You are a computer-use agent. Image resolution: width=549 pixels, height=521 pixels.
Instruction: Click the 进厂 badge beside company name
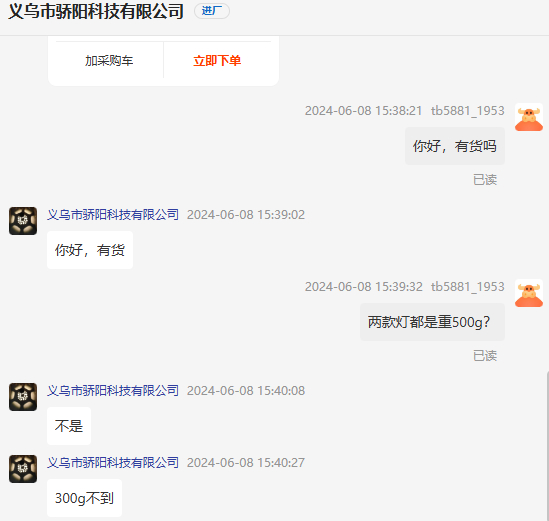click(x=212, y=11)
